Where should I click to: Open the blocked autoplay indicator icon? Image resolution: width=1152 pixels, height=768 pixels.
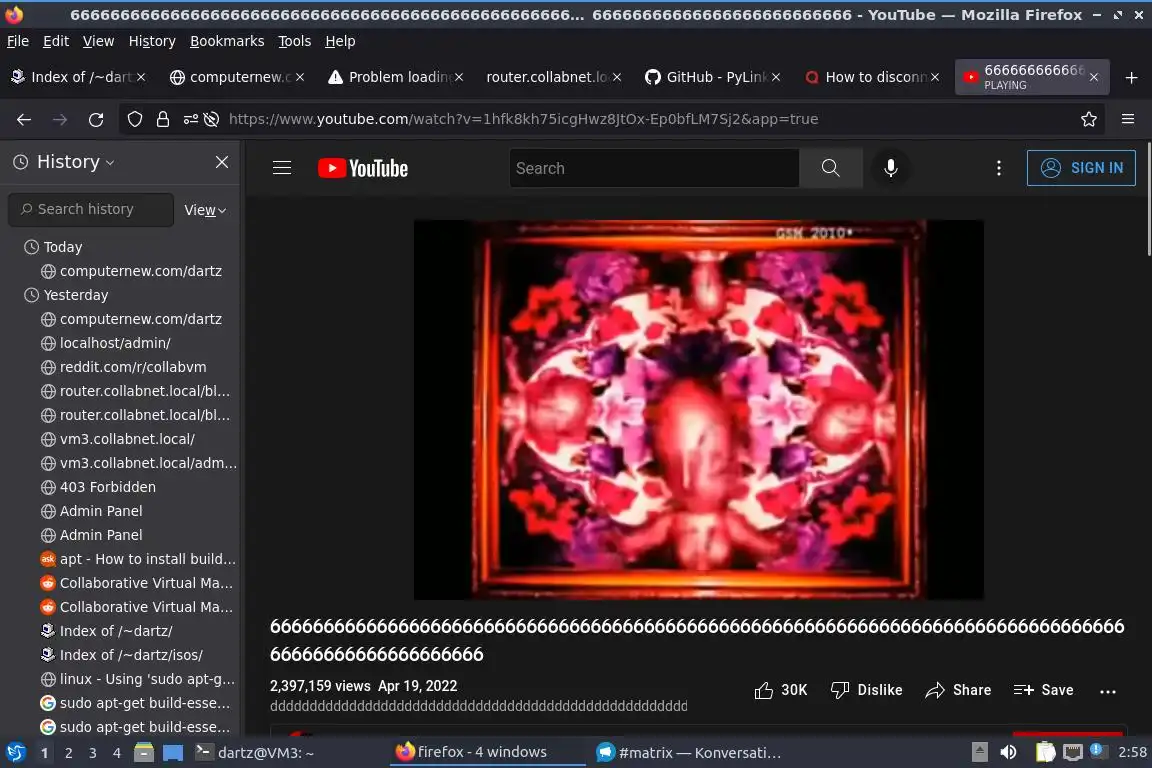(212, 119)
